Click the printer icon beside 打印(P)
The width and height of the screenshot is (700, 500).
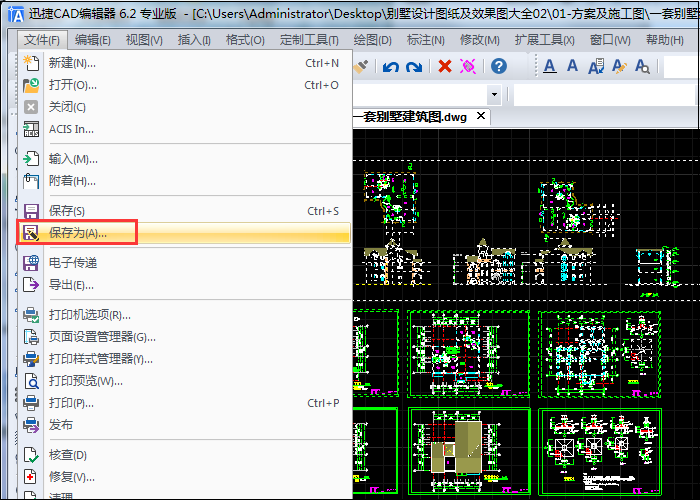(x=31, y=403)
